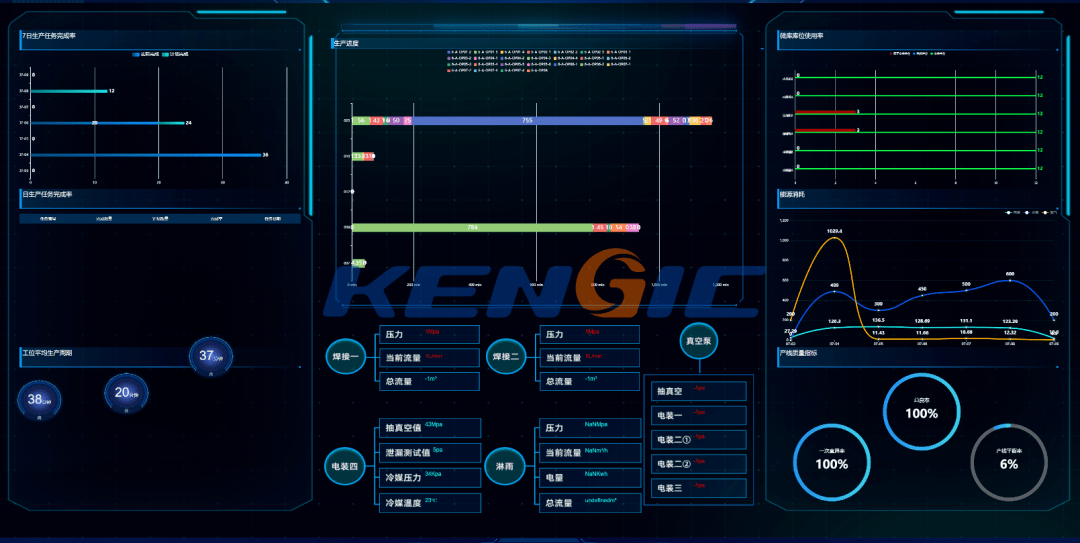This screenshot has width=1080, height=543.
Task: Click the 当前流量 field under 焊接一
Action: 429,358
